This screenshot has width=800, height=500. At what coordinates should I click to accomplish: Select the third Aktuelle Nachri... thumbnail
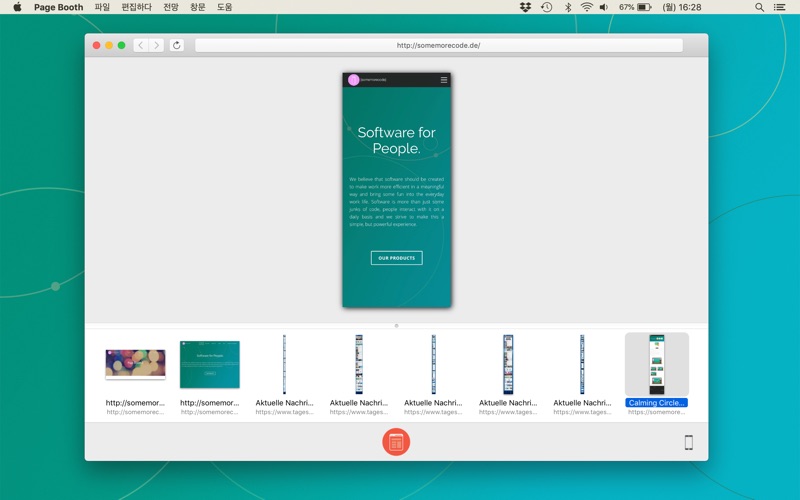[x=433, y=364]
